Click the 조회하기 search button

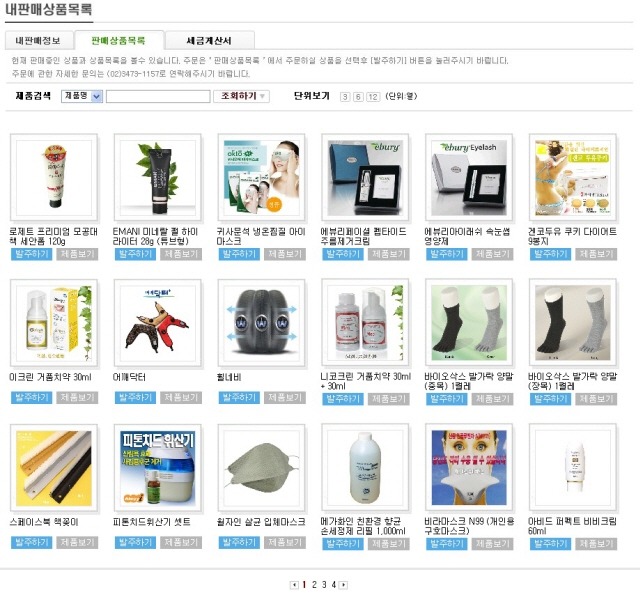241,96
